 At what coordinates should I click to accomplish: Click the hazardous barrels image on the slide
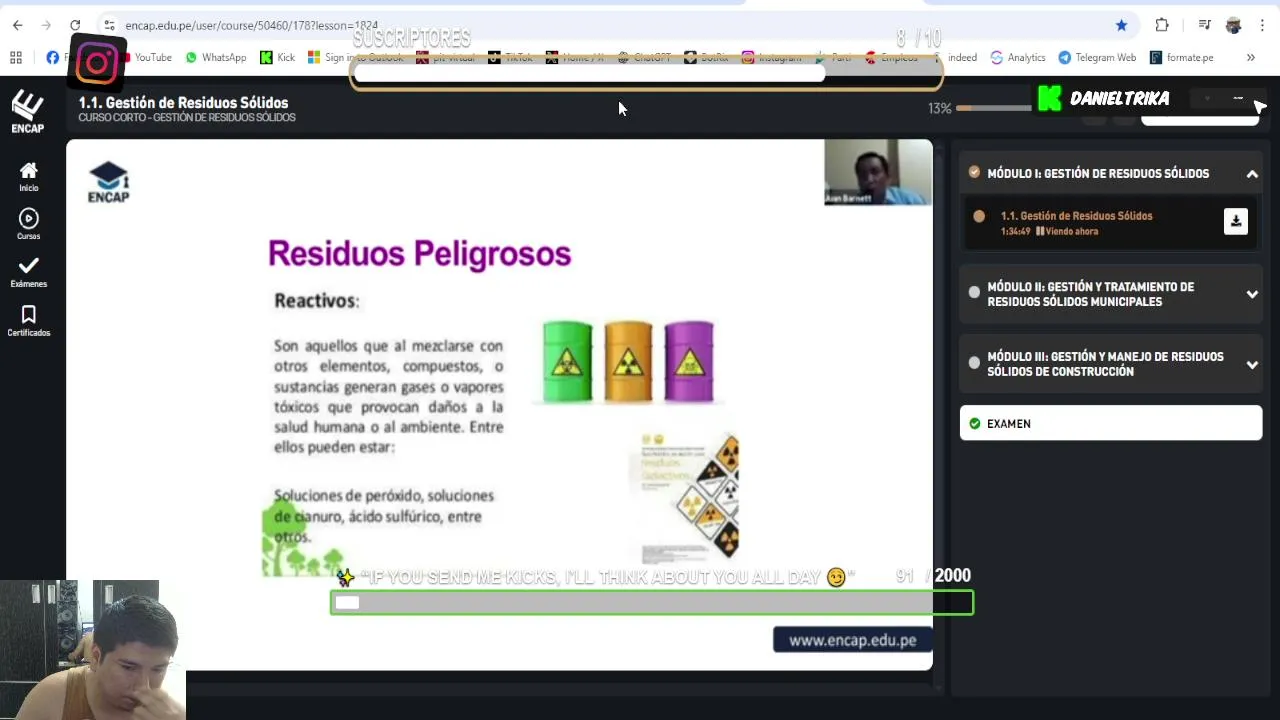coord(628,362)
